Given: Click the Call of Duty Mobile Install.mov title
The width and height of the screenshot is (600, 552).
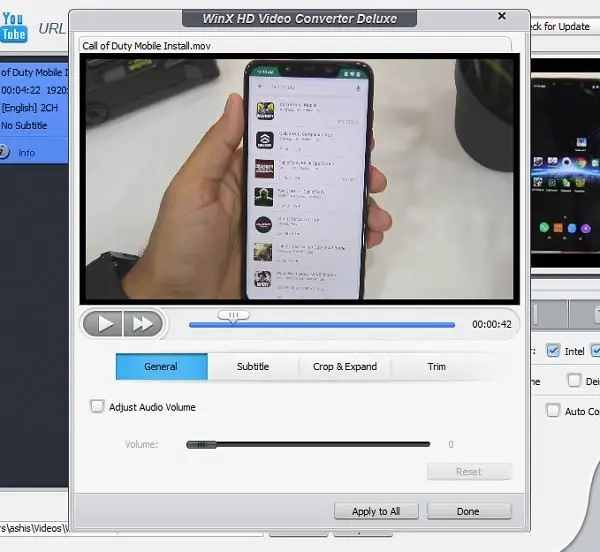Looking at the screenshot, I should click(x=146, y=46).
